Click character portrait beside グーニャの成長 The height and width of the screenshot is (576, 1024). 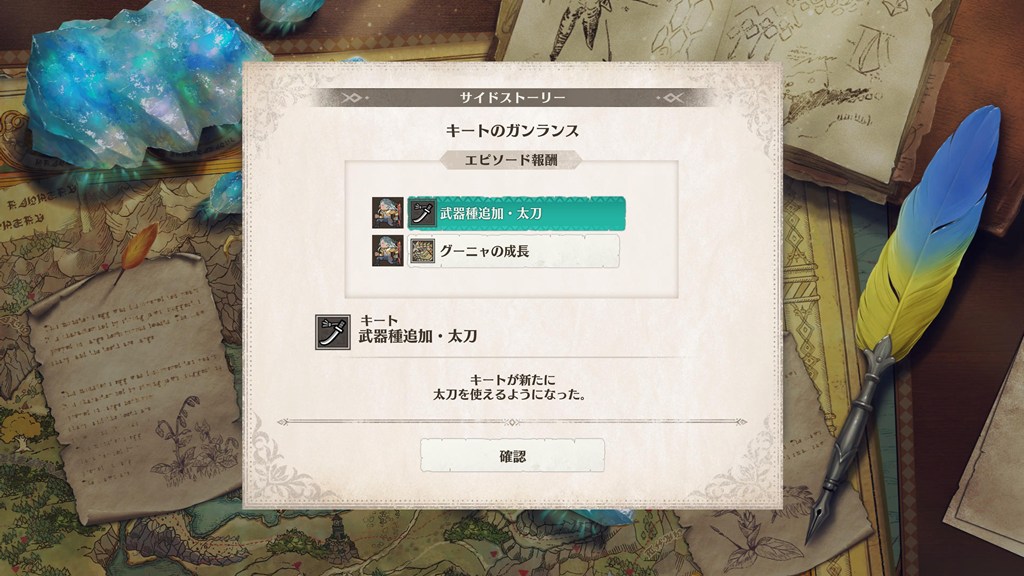pyautogui.click(x=388, y=251)
